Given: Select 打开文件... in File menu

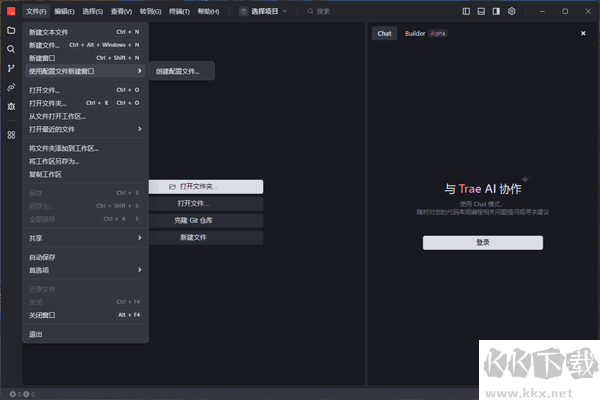Looking at the screenshot, I should click(x=85, y=90).
